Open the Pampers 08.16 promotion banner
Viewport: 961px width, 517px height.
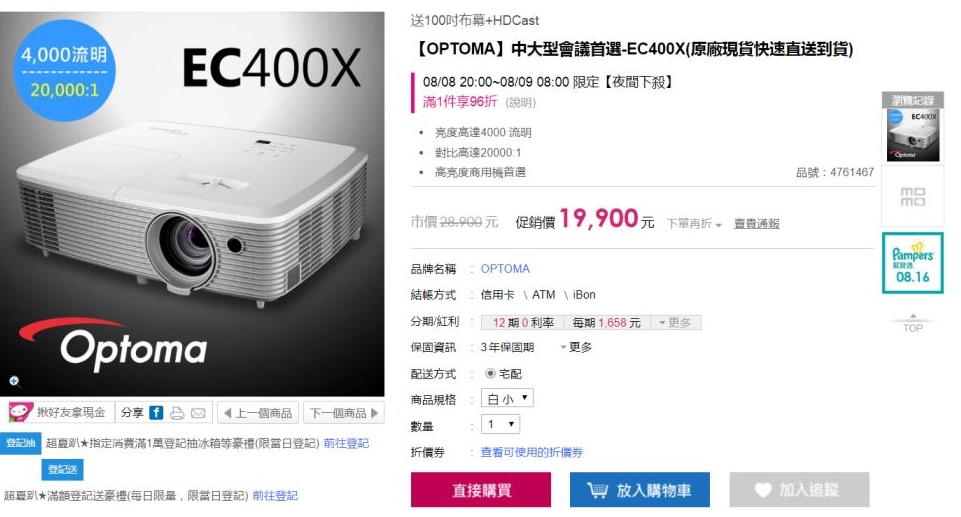coord(913,263)
